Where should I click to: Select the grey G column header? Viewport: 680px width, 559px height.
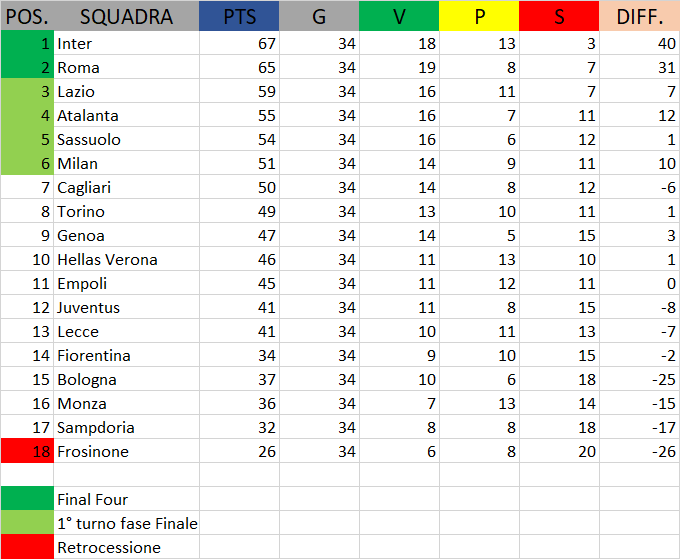319,17
